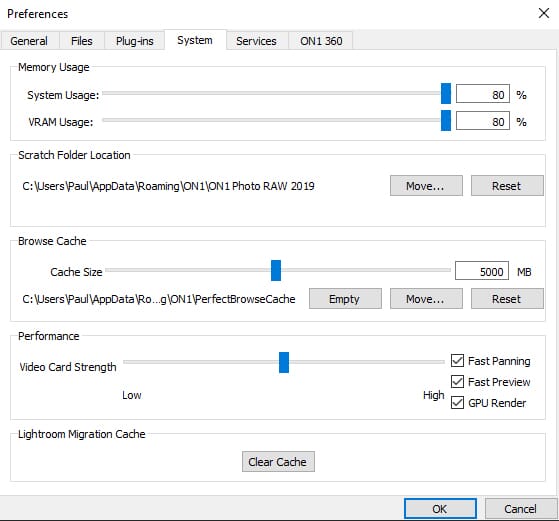Viewport: 559px width, 521px height.
Task: Reset the Browse Cache location
Action: (507, 298)
